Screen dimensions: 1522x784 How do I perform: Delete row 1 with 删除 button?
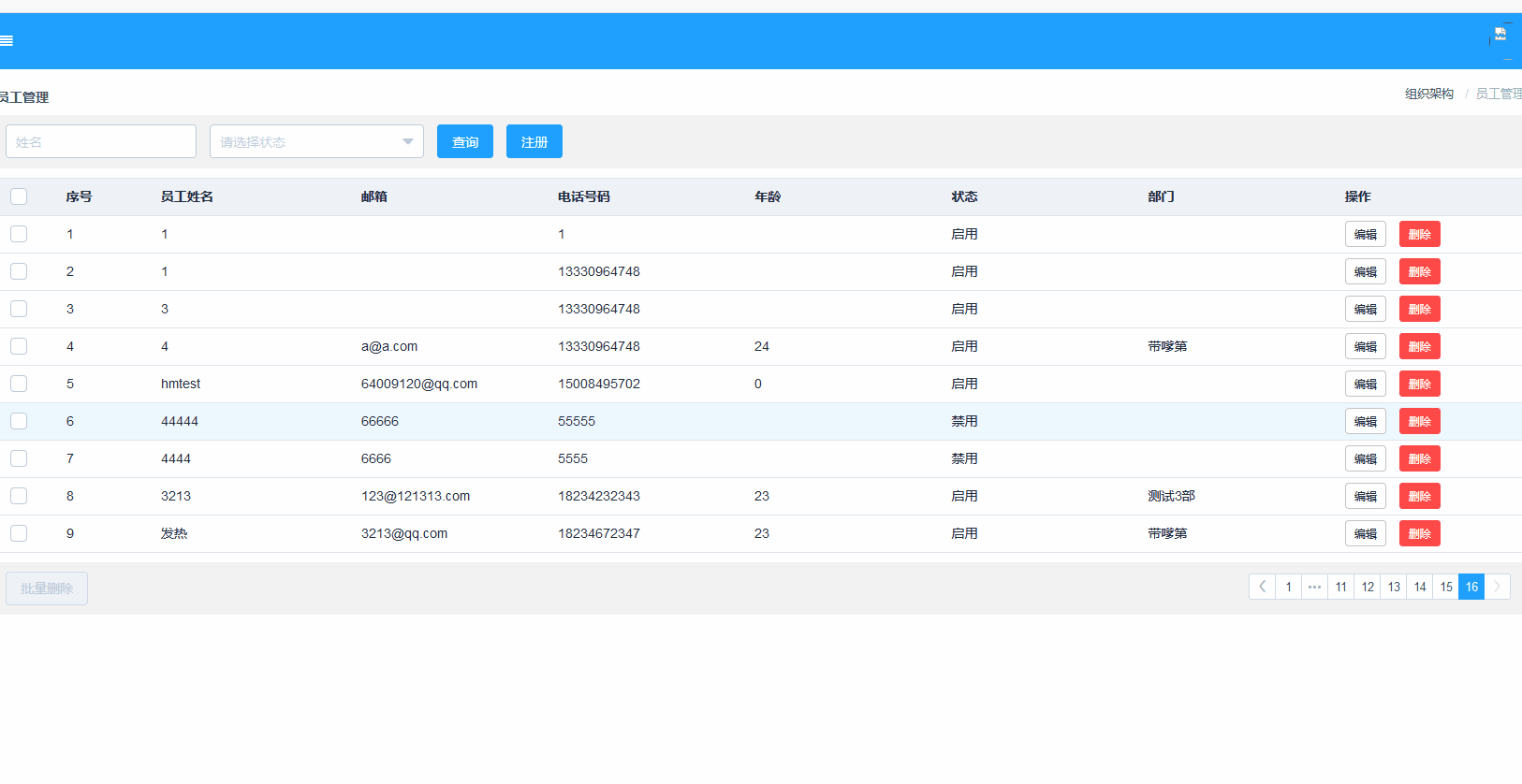point(1420,234)
